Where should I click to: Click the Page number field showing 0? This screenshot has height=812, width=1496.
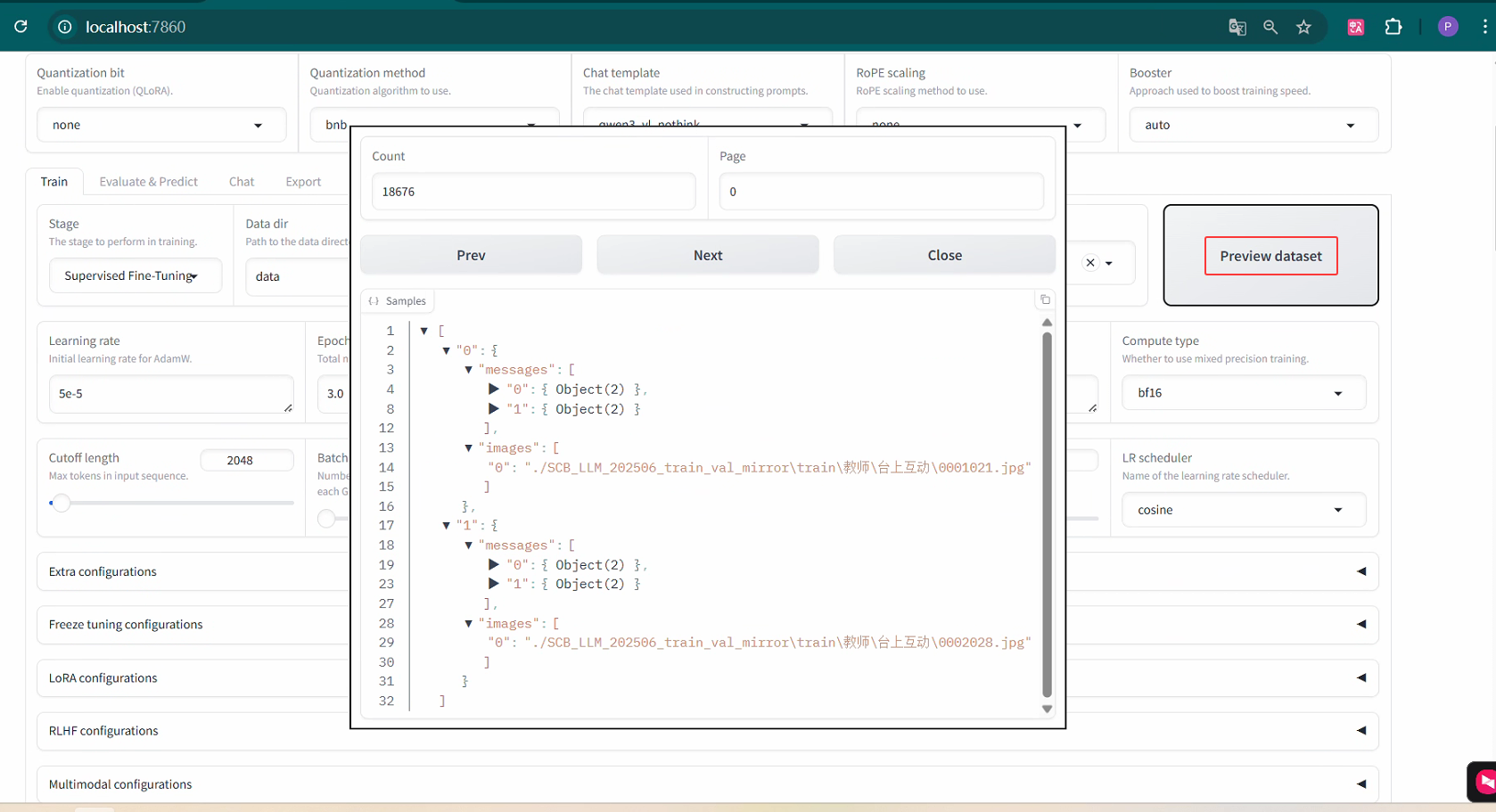881,192
